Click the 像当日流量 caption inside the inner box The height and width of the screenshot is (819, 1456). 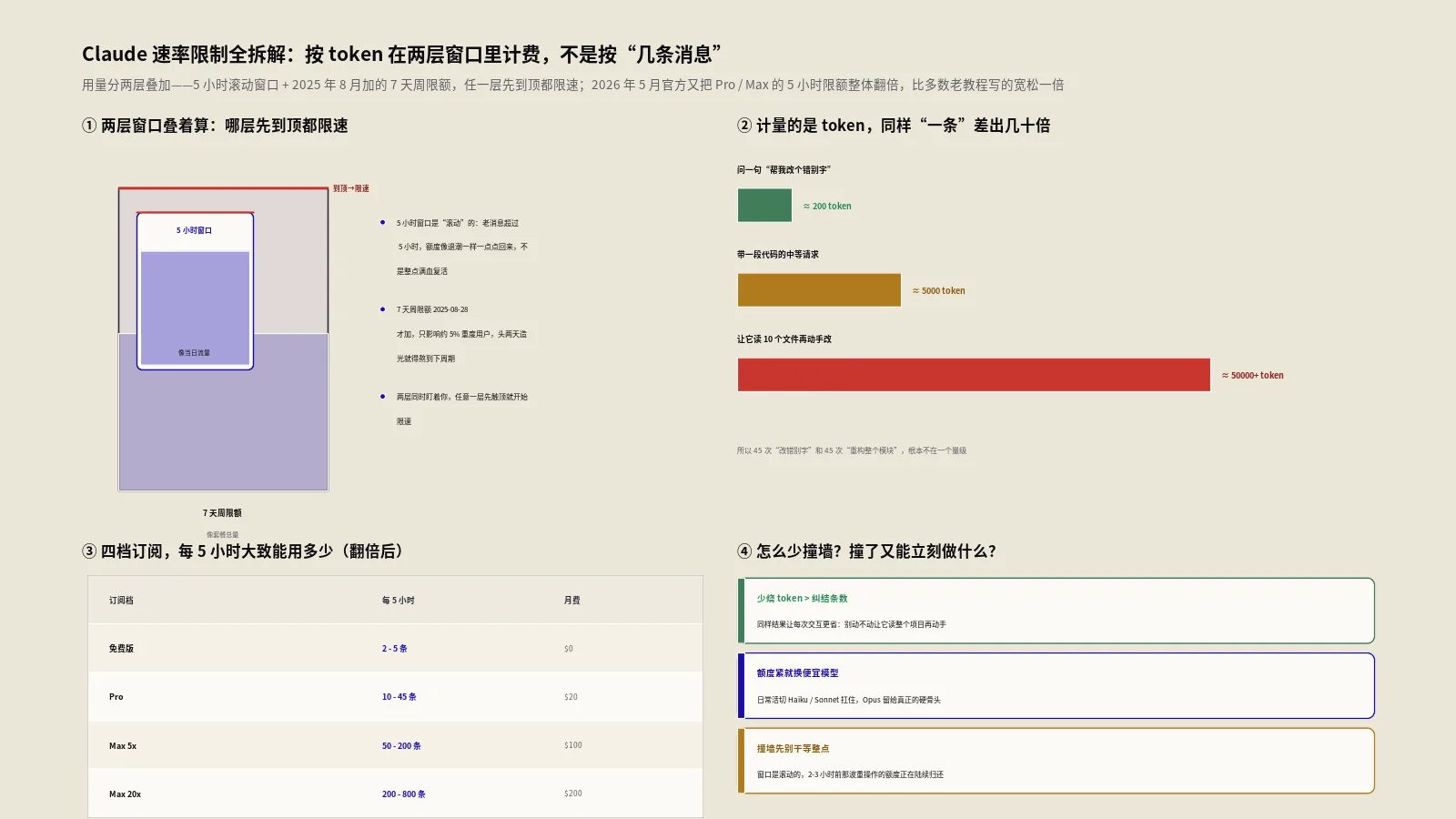(x=194, y=352)
